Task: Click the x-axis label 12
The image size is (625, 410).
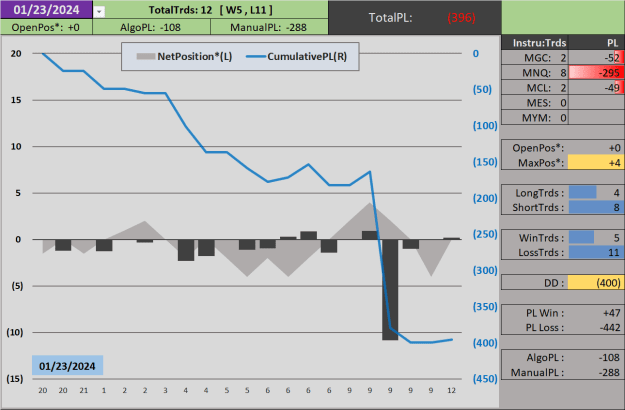Action: point(451,391)
